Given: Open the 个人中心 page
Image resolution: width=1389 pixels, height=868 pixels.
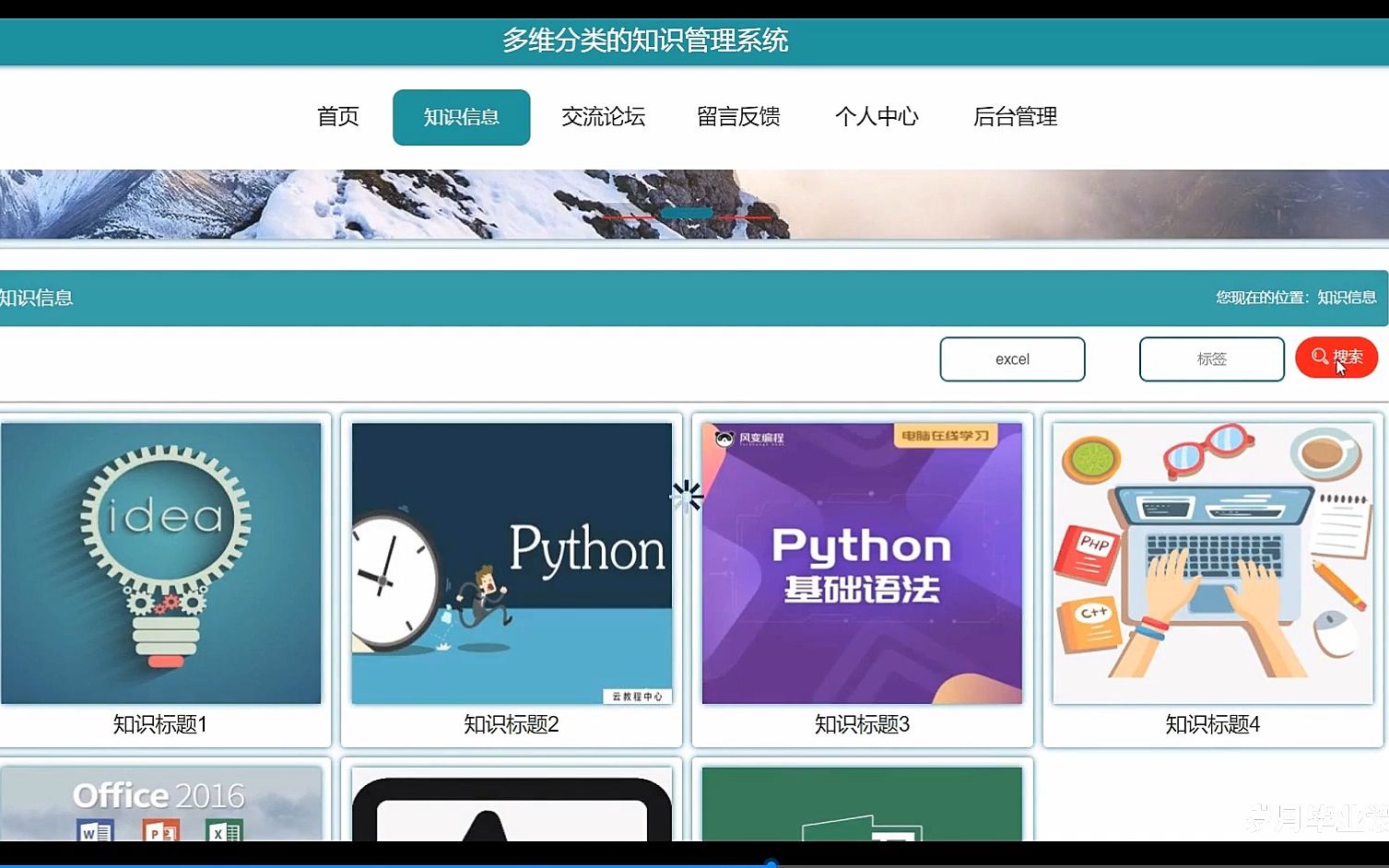Looking at the screenshot, I should coord(877,117).
